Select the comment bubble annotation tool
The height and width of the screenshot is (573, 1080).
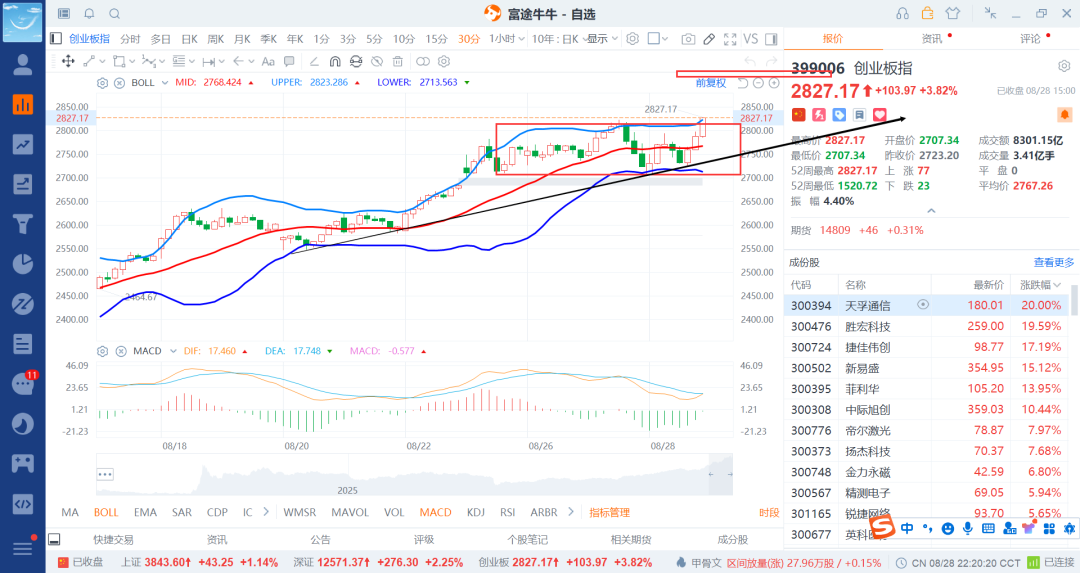289,61
